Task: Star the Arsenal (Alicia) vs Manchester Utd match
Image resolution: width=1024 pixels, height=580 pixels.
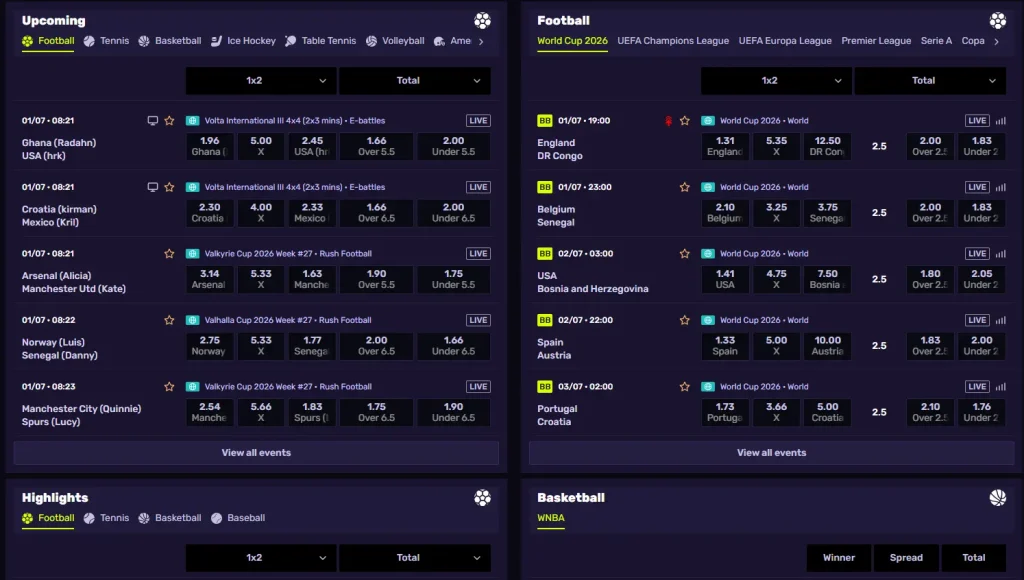Action: (x=169, y=254)
